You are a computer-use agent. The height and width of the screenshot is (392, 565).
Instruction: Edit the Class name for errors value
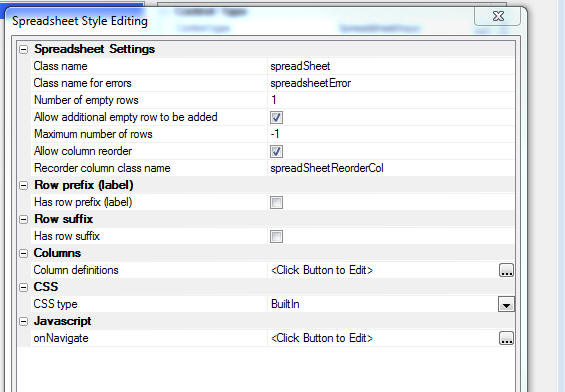click(391, 83)
